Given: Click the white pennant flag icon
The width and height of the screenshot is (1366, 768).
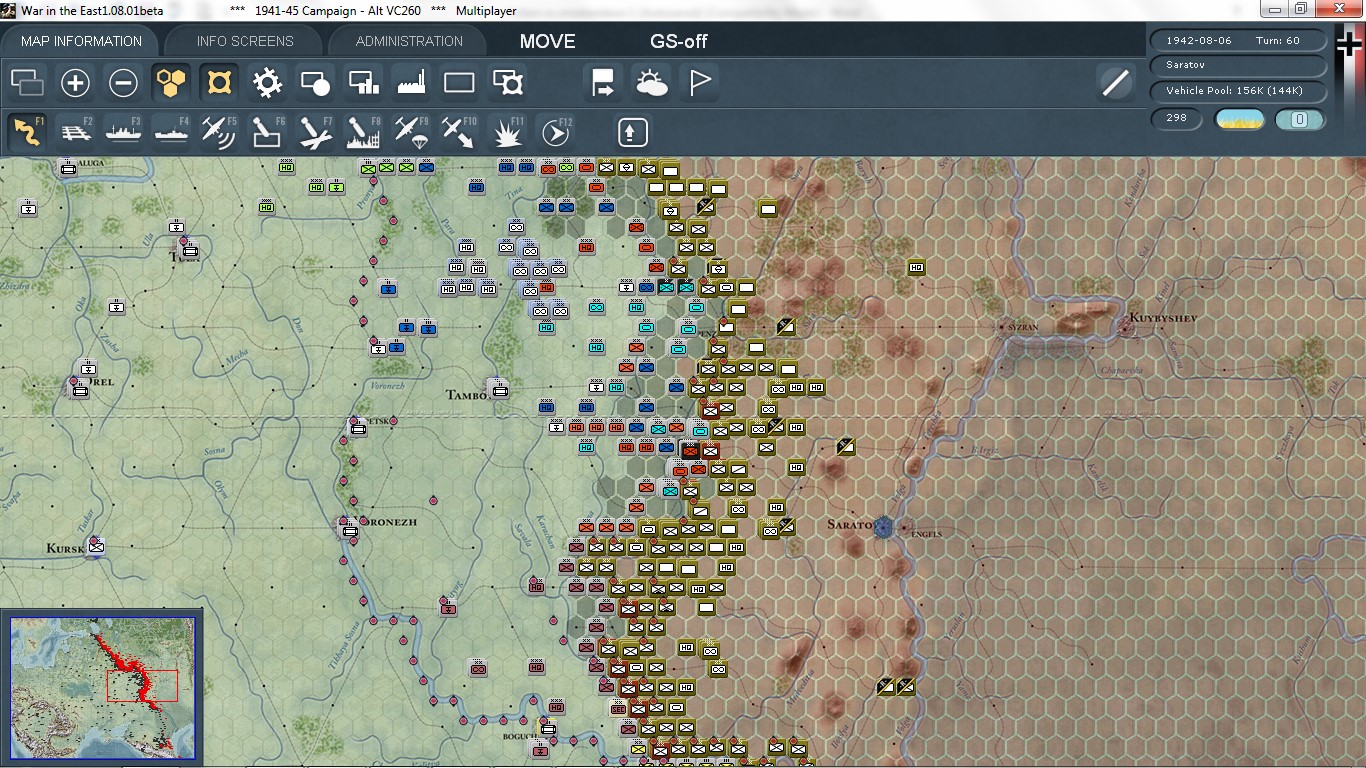Looking at the screenshot, I should 700,82.
